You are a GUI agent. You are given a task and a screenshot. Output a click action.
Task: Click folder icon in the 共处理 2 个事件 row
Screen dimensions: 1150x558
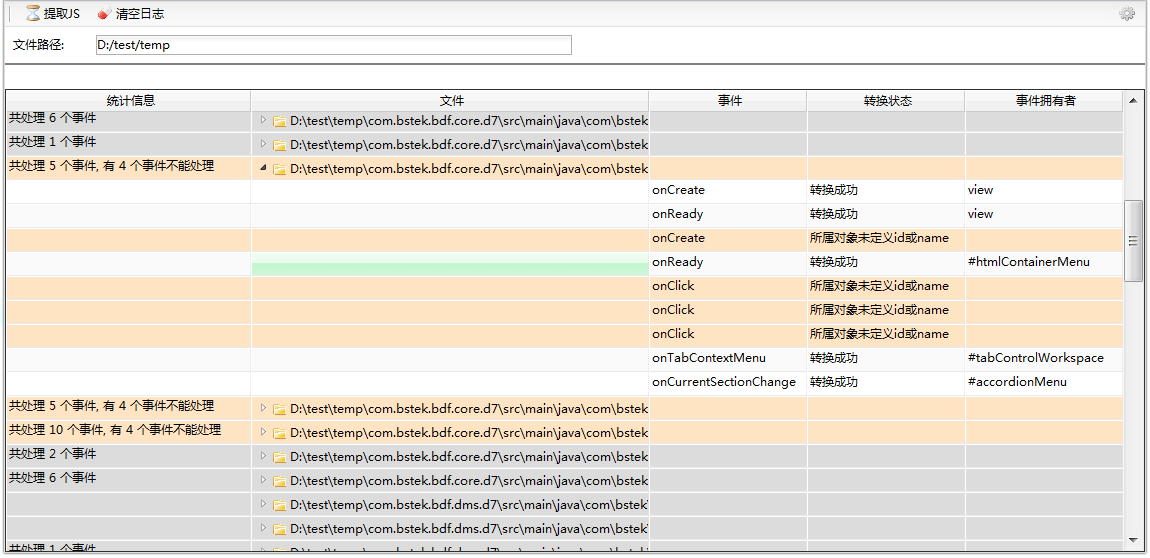280,457
